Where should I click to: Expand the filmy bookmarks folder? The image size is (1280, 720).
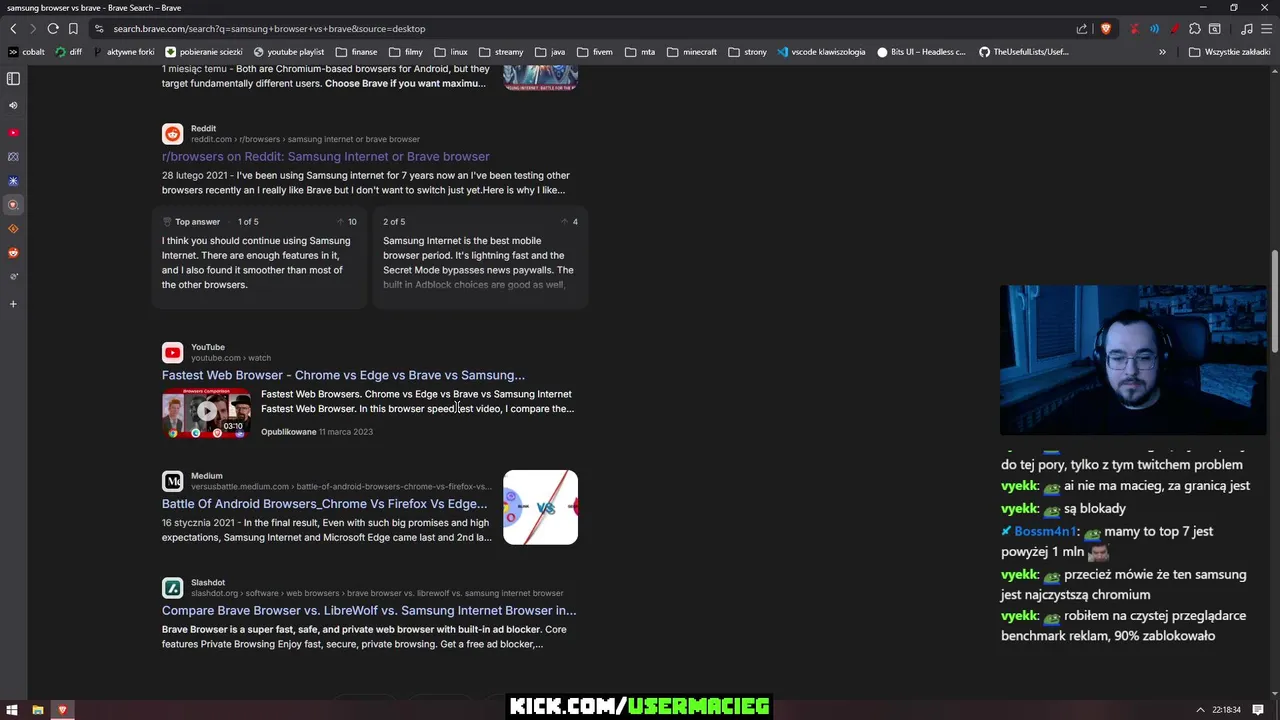(x=406, y=52)
